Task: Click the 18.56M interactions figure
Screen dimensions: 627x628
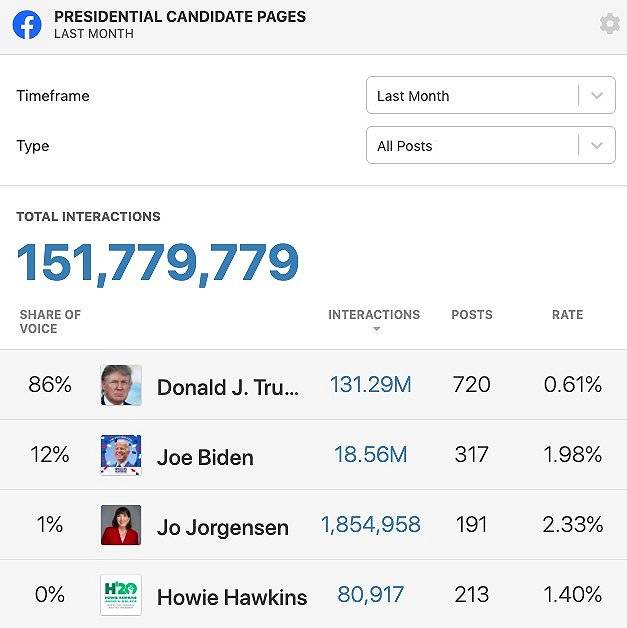Action: pyautogui.click(x=370, y=455)
